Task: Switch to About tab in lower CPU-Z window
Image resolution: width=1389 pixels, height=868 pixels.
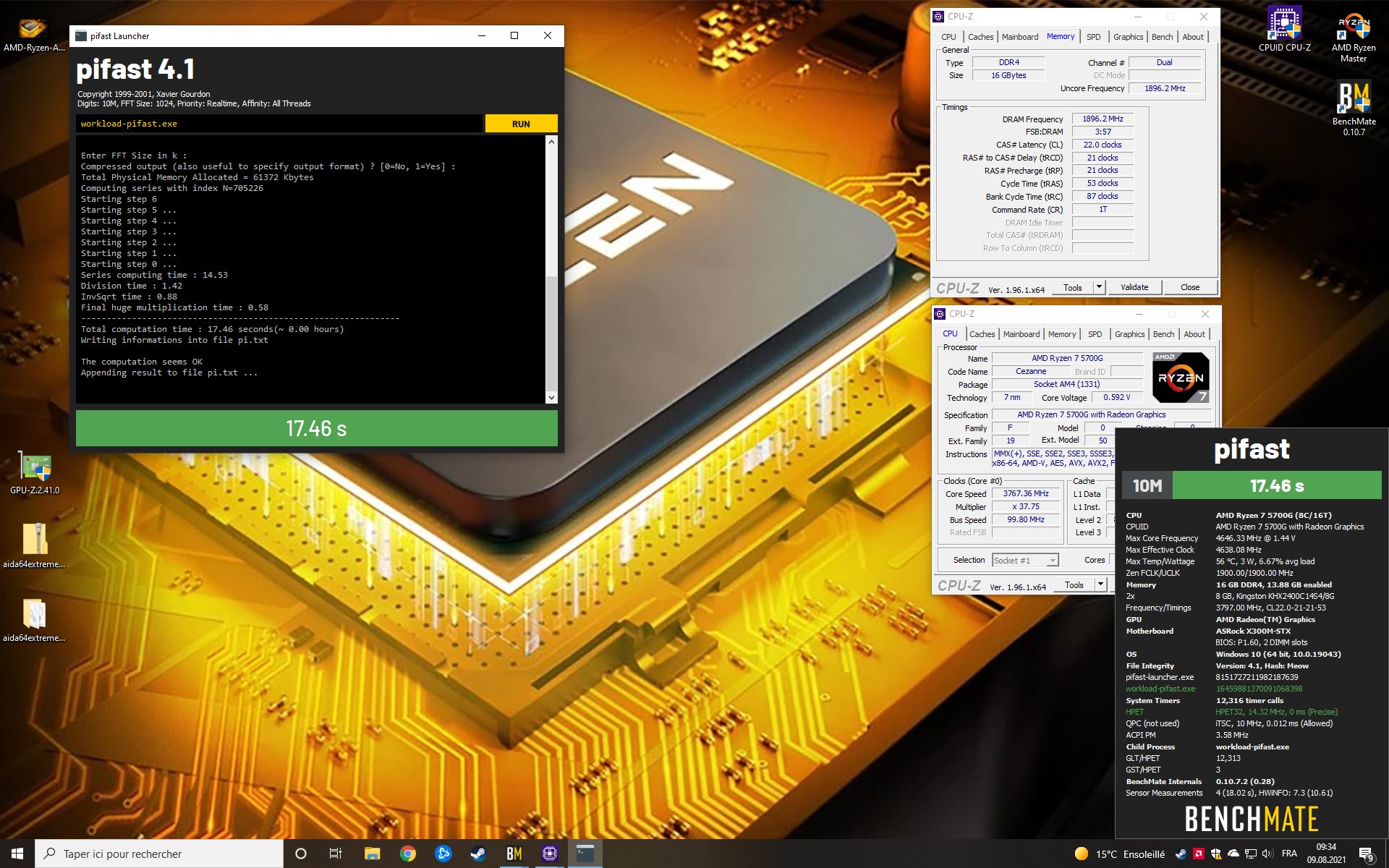Action: 1194,334
